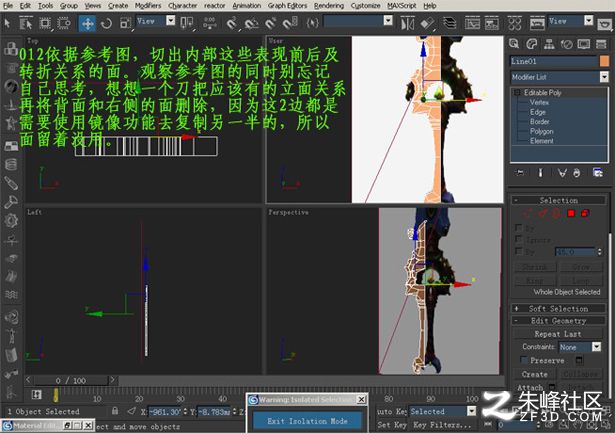Switch to Create command panel

pos(514,44)
